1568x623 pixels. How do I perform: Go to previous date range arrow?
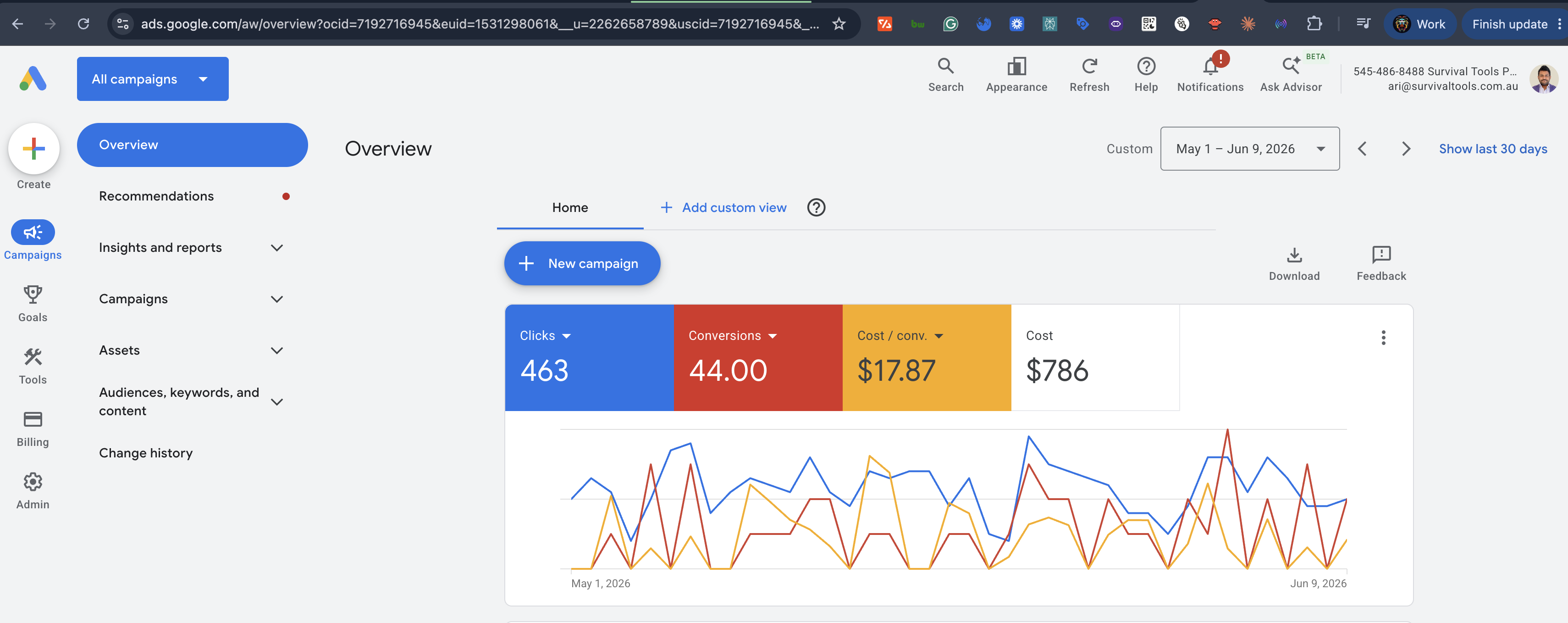(x=1362, y=149)
